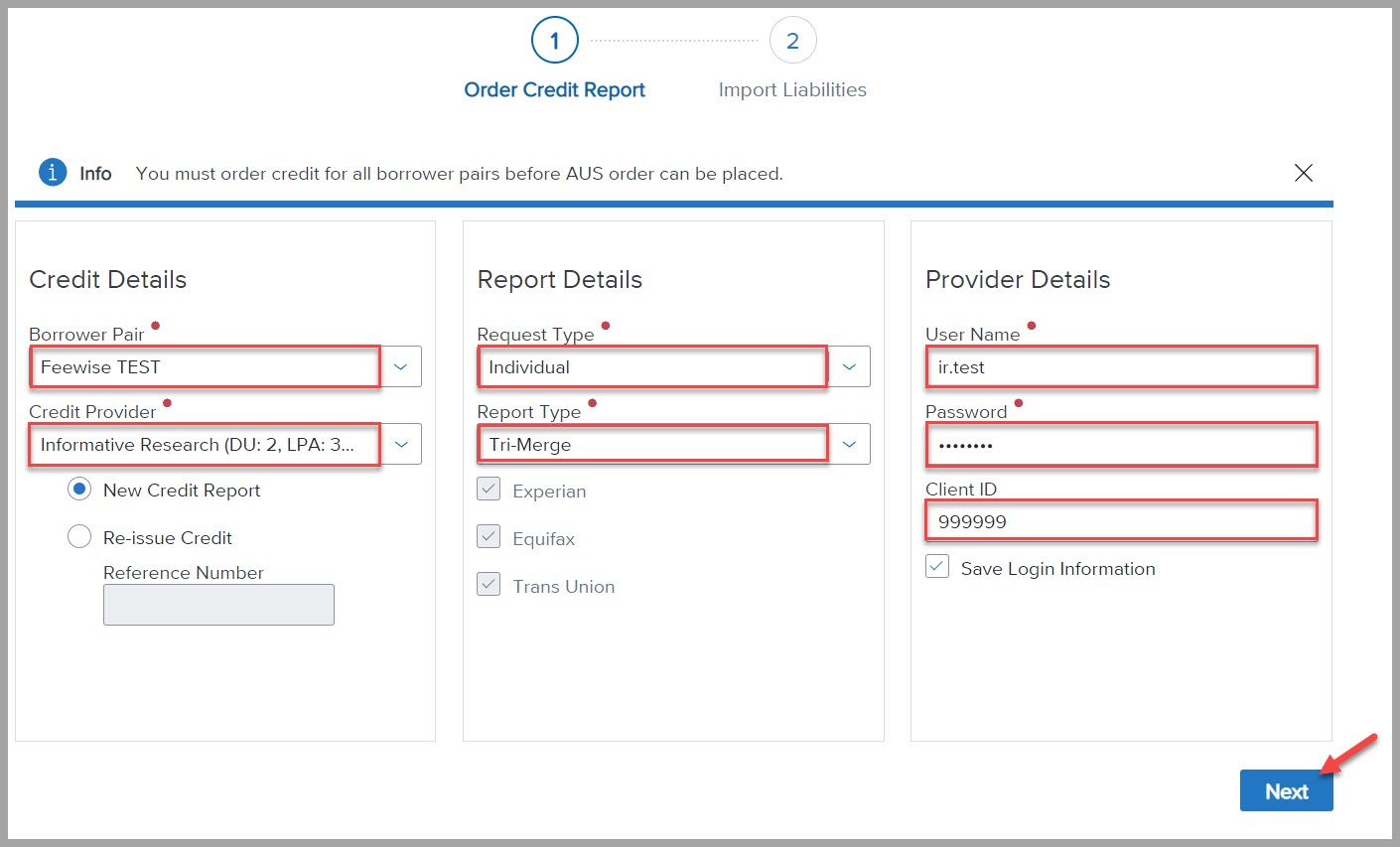This screenshot has height=847, width=1400.
Task: Toggle the Equifax checkbox
Action: point(489,536)
